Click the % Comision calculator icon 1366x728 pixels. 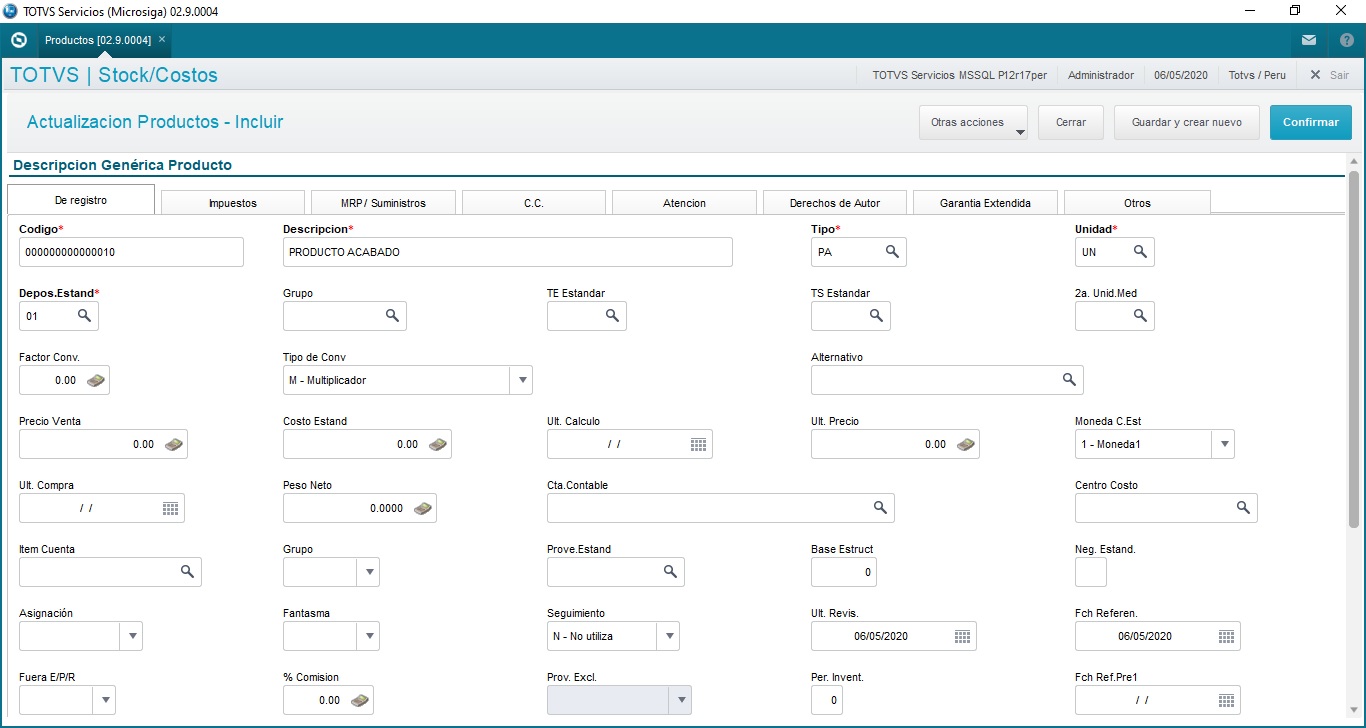click(x=360, y=700)
